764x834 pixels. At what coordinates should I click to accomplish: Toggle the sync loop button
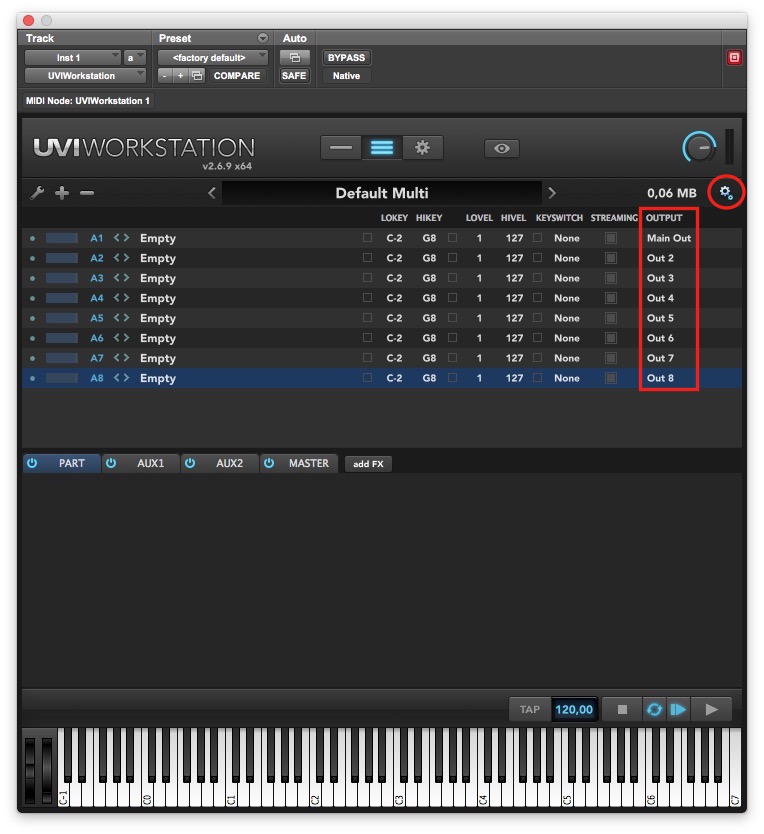click(x=654, y=710)
